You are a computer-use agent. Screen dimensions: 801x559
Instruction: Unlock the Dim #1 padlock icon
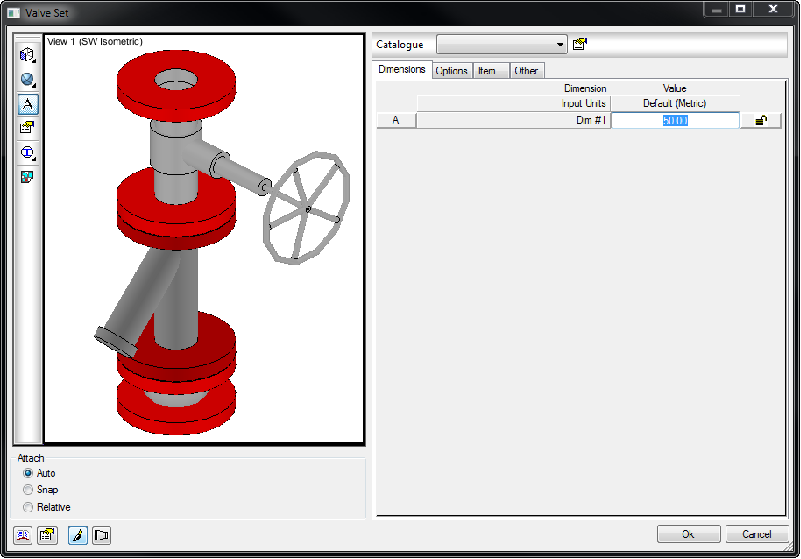pos(761,120)
